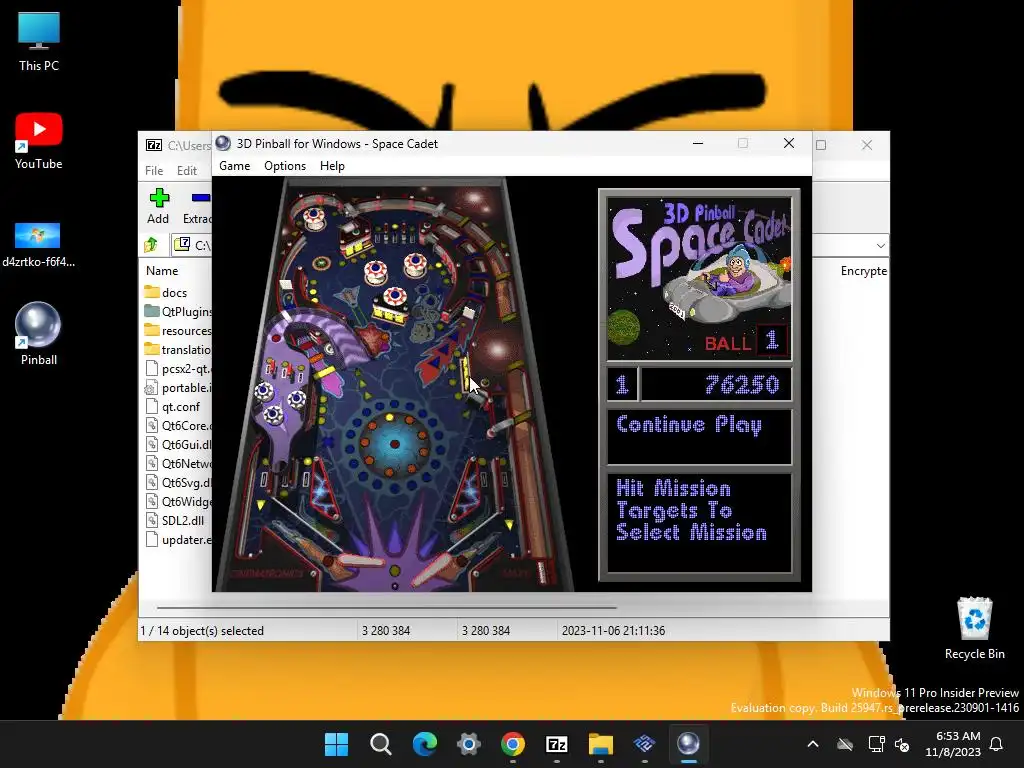
Task: Click the Encrypted column header in 7-Zip
Action: (x=863, y=270)
